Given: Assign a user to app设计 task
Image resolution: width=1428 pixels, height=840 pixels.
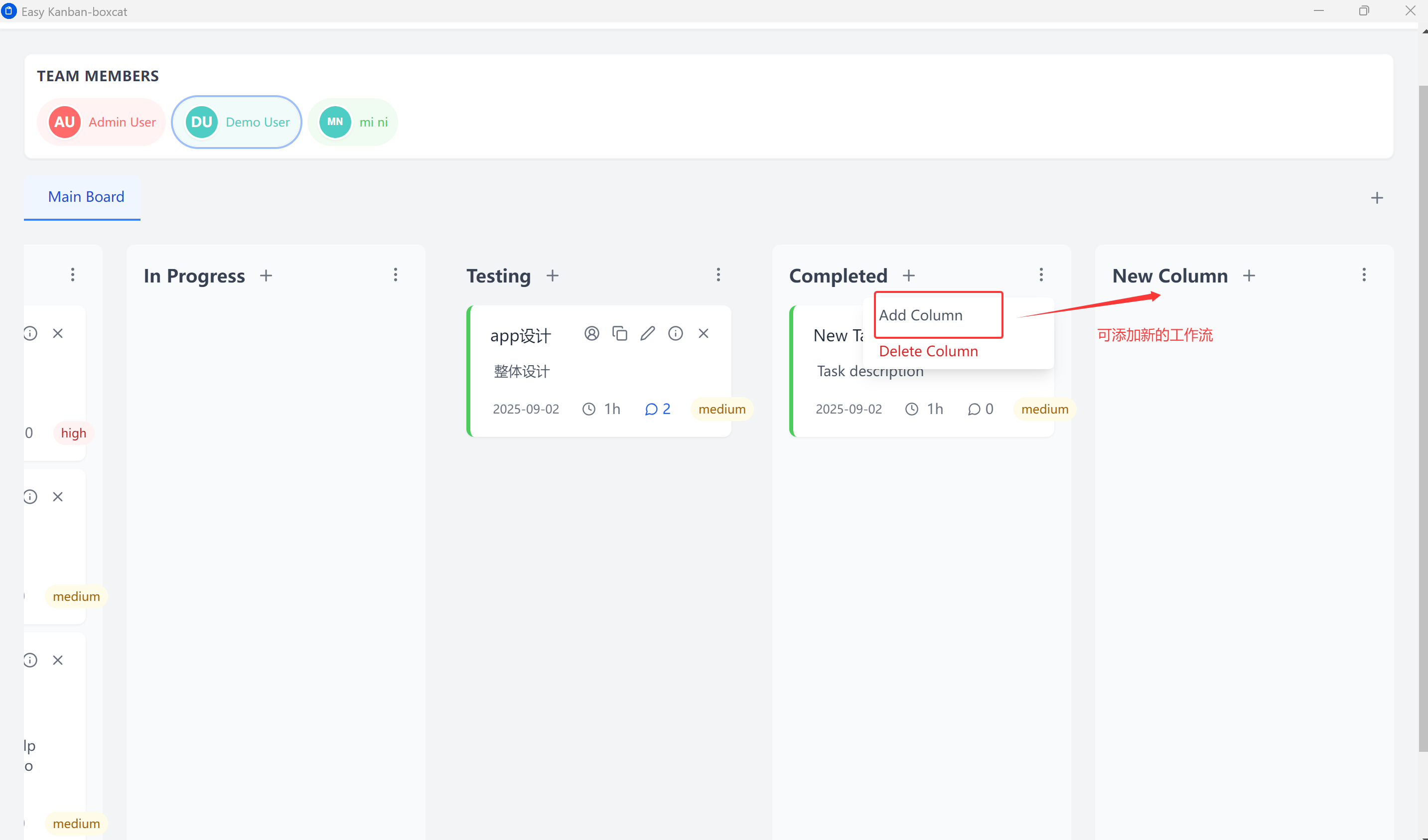Looking at the screenshot, I should pos(591,333).
